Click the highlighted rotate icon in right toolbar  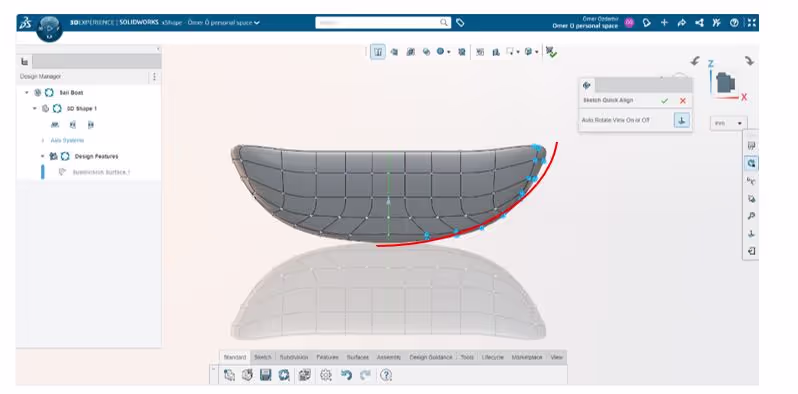751,163
